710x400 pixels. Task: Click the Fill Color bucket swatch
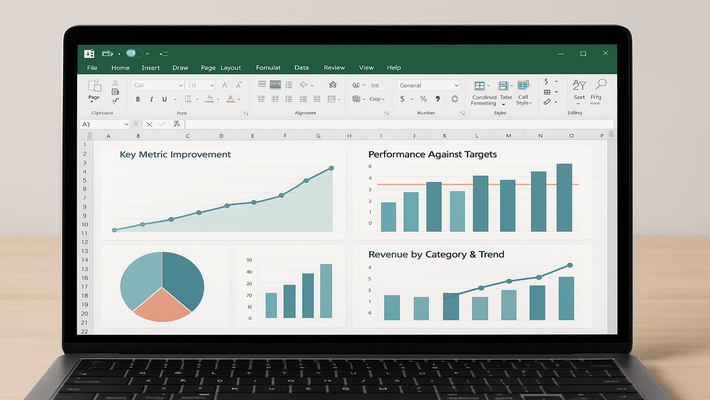click(209, 99)
